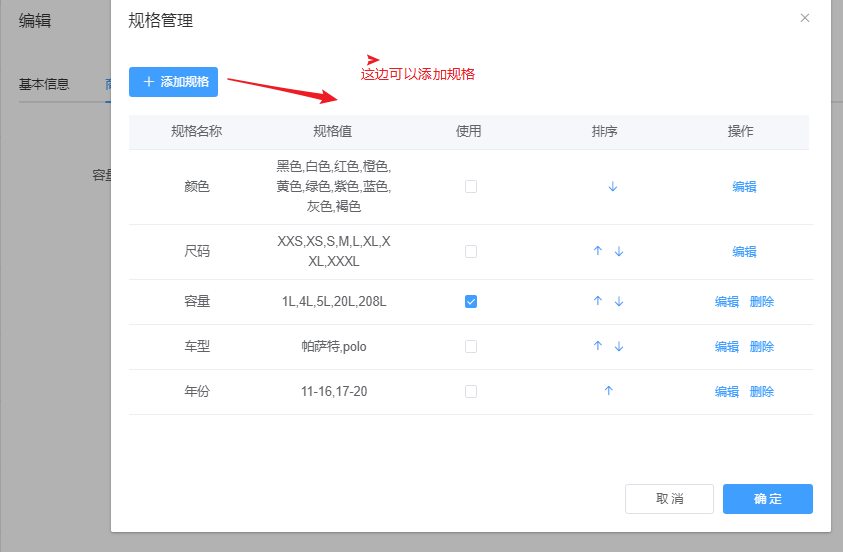The image size is (843, 552).
Task: Click the up arrow for 车型
Action: pos(598,346)
